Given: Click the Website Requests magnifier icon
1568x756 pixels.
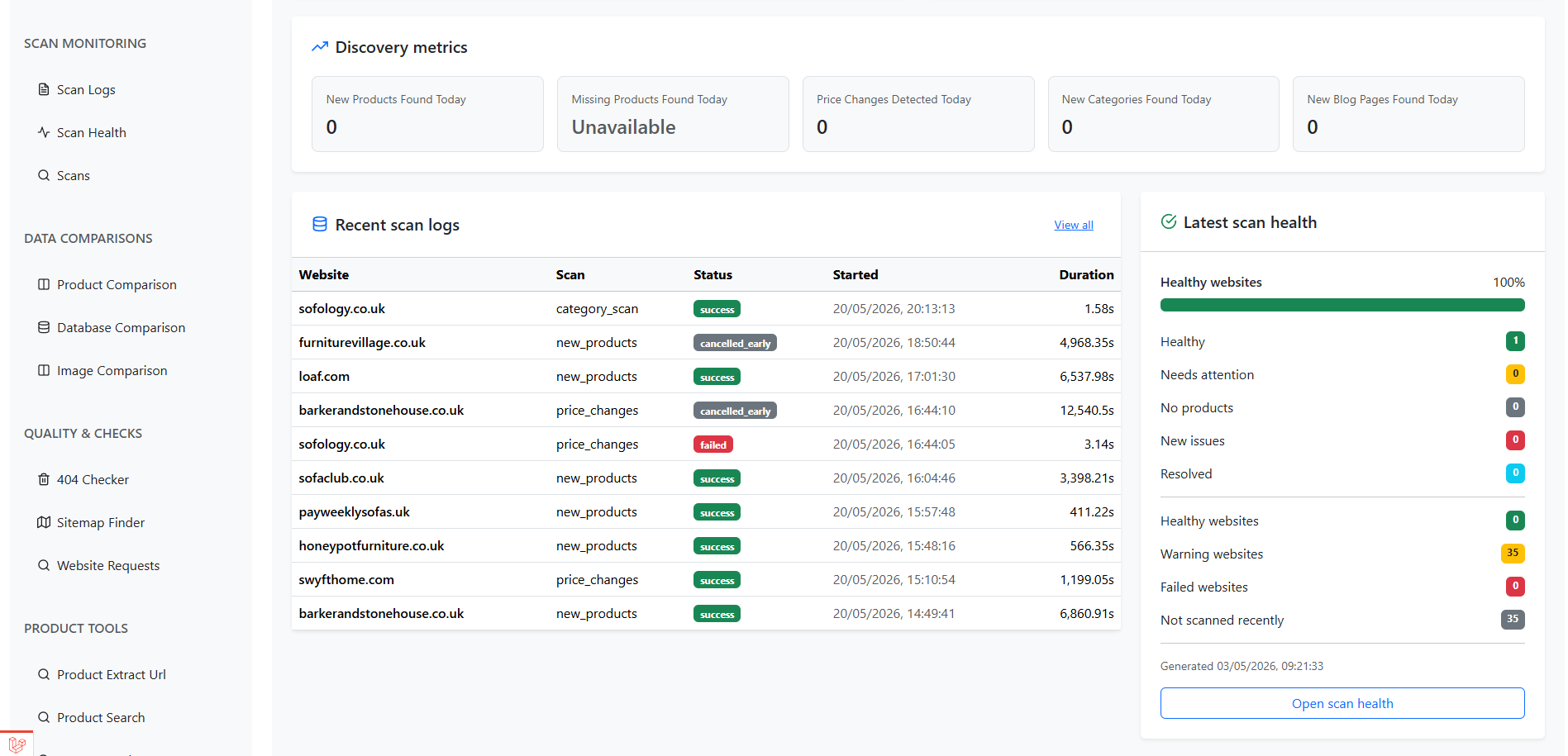Looking at the screenshot, I should pyautogui.click(x=44, y=565).
